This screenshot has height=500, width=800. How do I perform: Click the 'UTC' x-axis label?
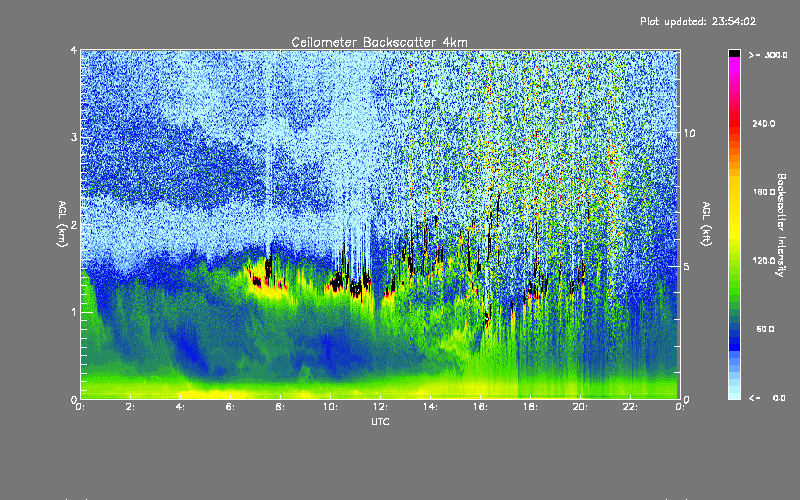(x=380, y=421)
